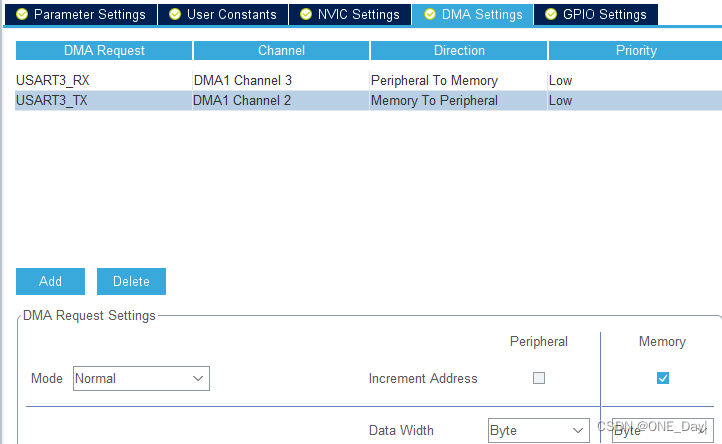
Task: Go to the GPIO Settings tab
Action: (596, 14)
